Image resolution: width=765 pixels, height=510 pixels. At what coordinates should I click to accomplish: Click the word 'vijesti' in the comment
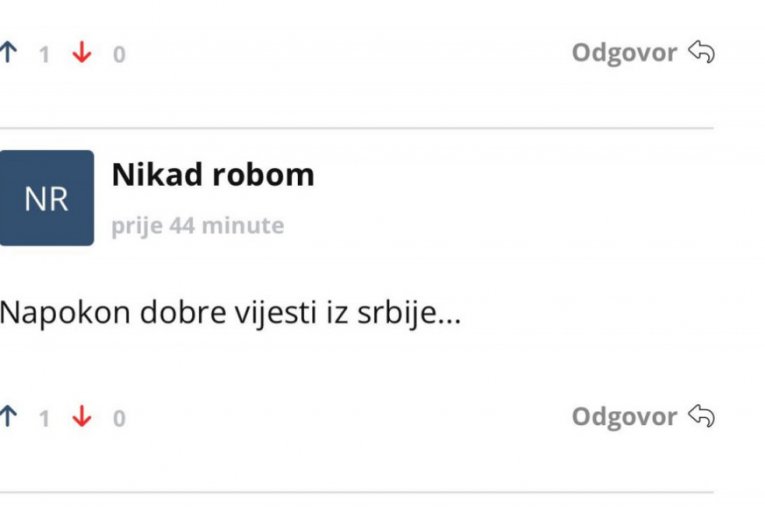click(x=276, y=312)
